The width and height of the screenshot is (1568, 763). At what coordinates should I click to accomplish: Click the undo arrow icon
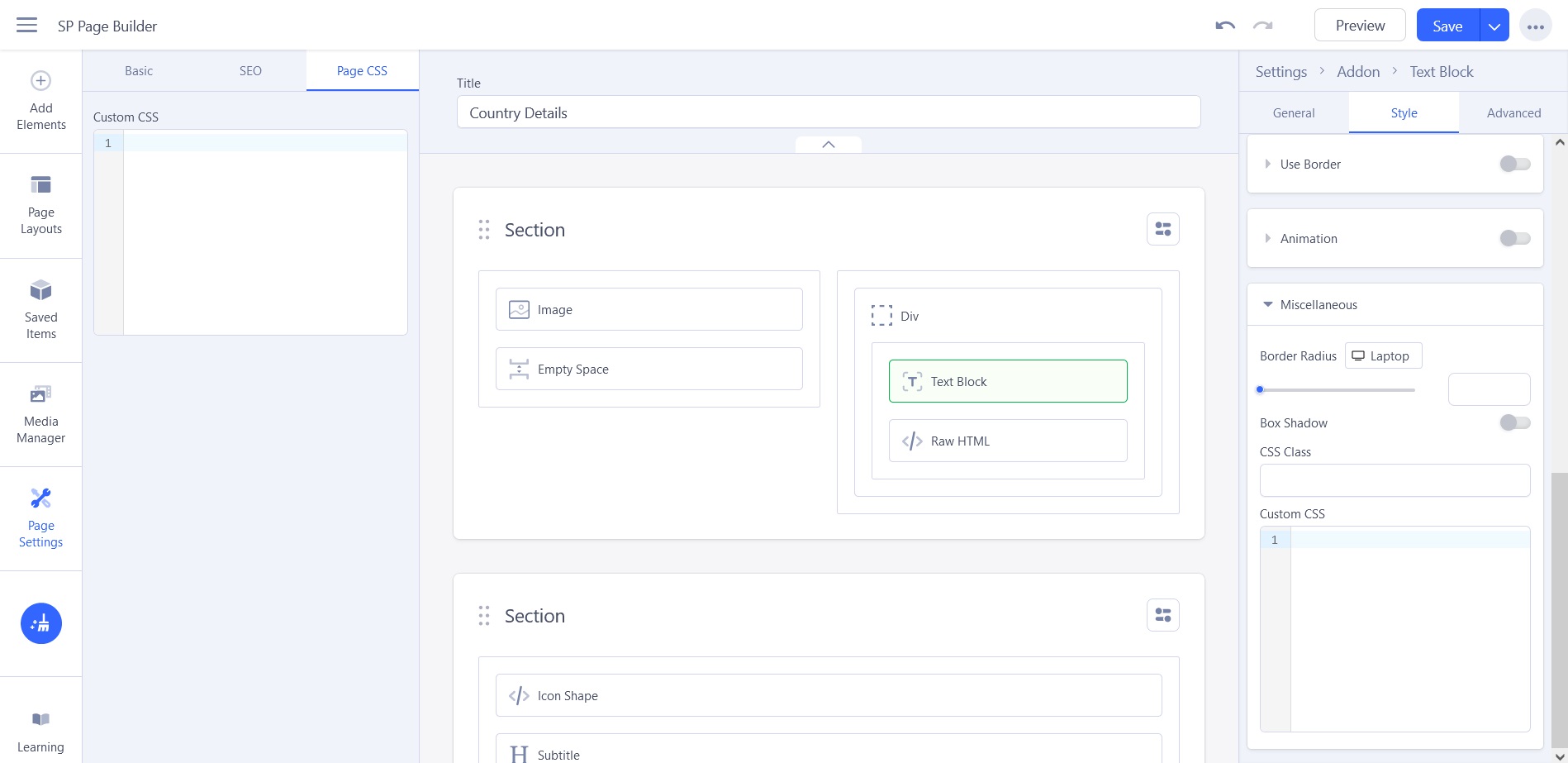coord(1225,26)
